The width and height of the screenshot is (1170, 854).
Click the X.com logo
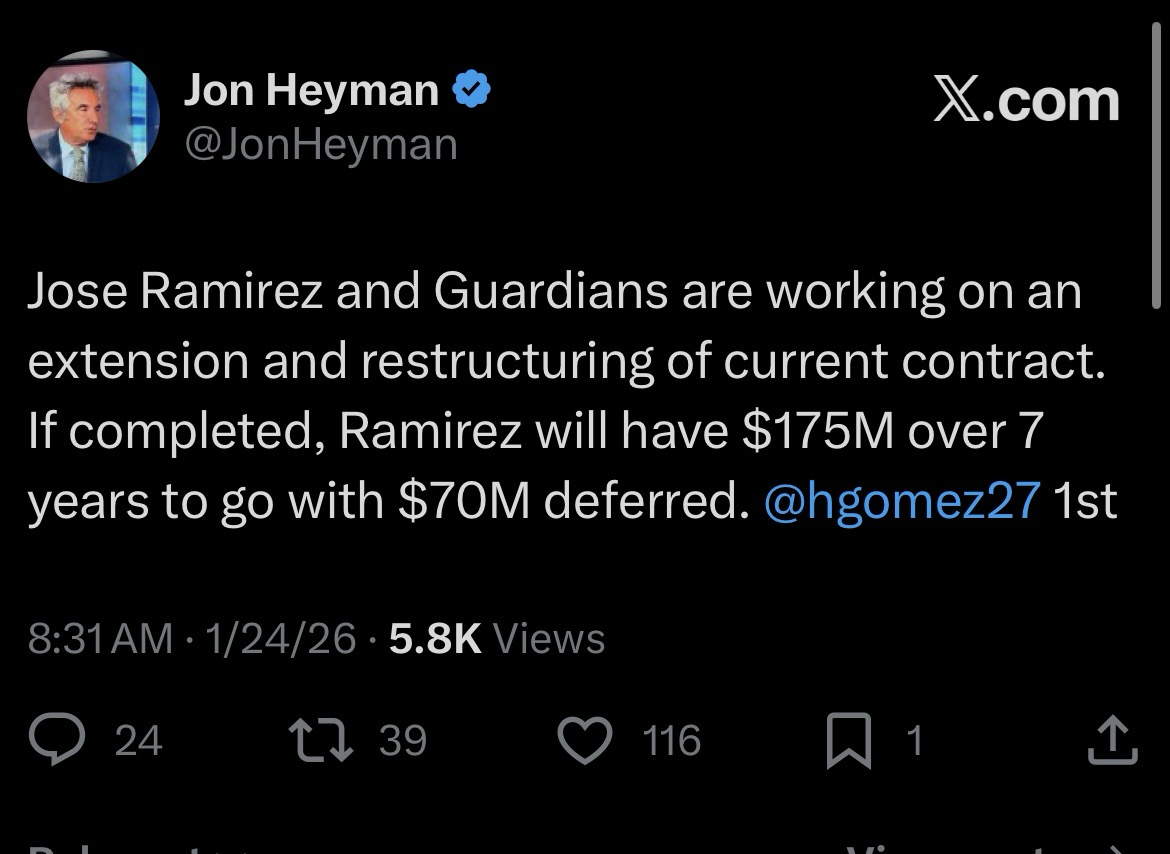tap(1026, 101)
